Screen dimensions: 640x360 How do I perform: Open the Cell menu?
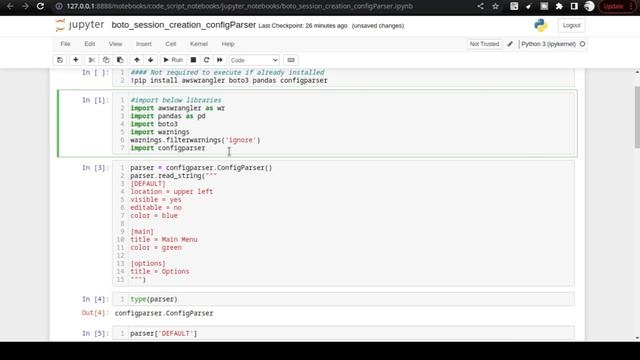coord(171,44)
